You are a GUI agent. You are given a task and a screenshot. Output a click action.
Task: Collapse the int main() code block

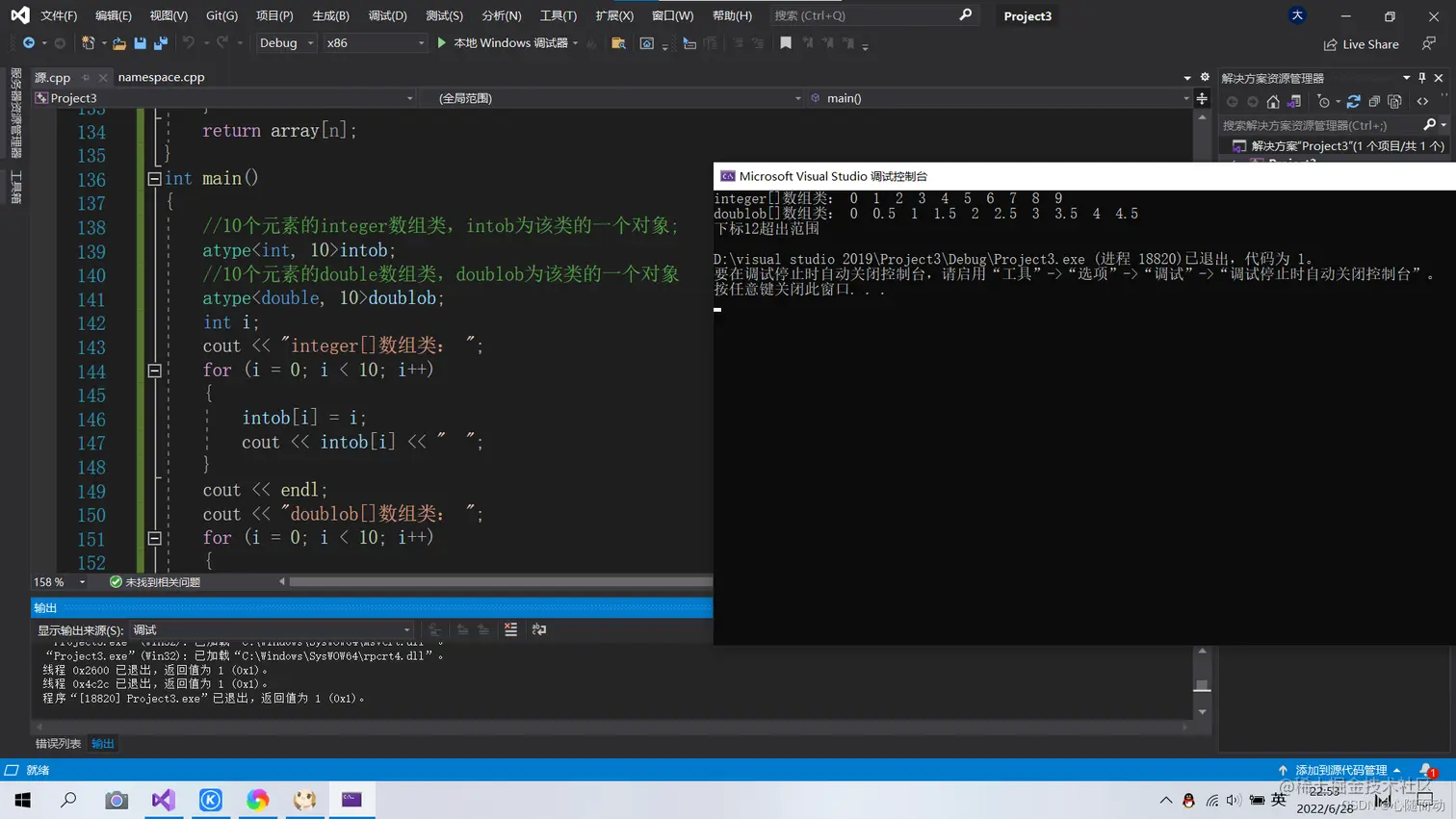click(x=154, y=179)
